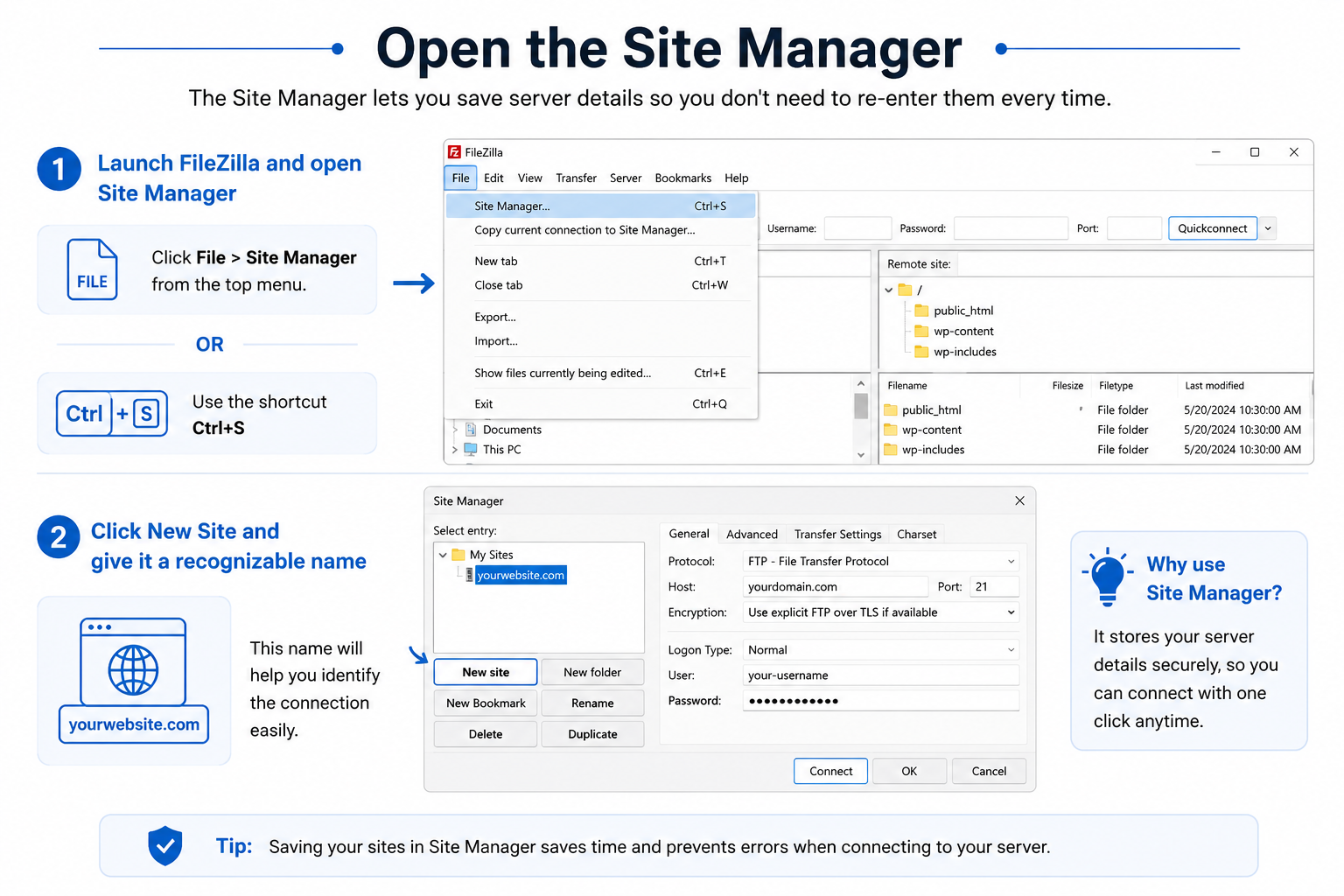Open the Edit menu

coord(493,178)
